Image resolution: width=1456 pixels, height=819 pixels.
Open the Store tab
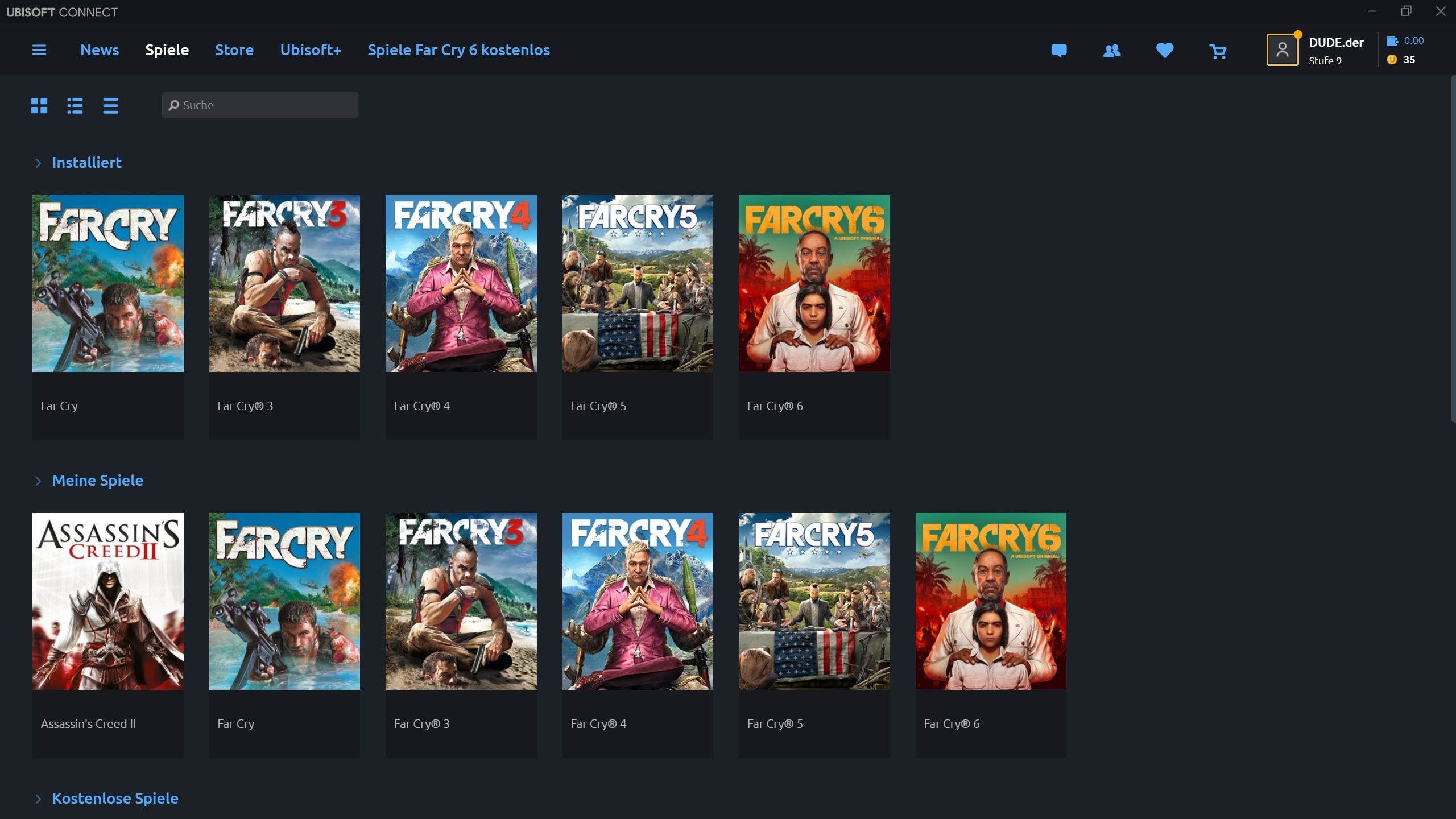click(234, 50)
